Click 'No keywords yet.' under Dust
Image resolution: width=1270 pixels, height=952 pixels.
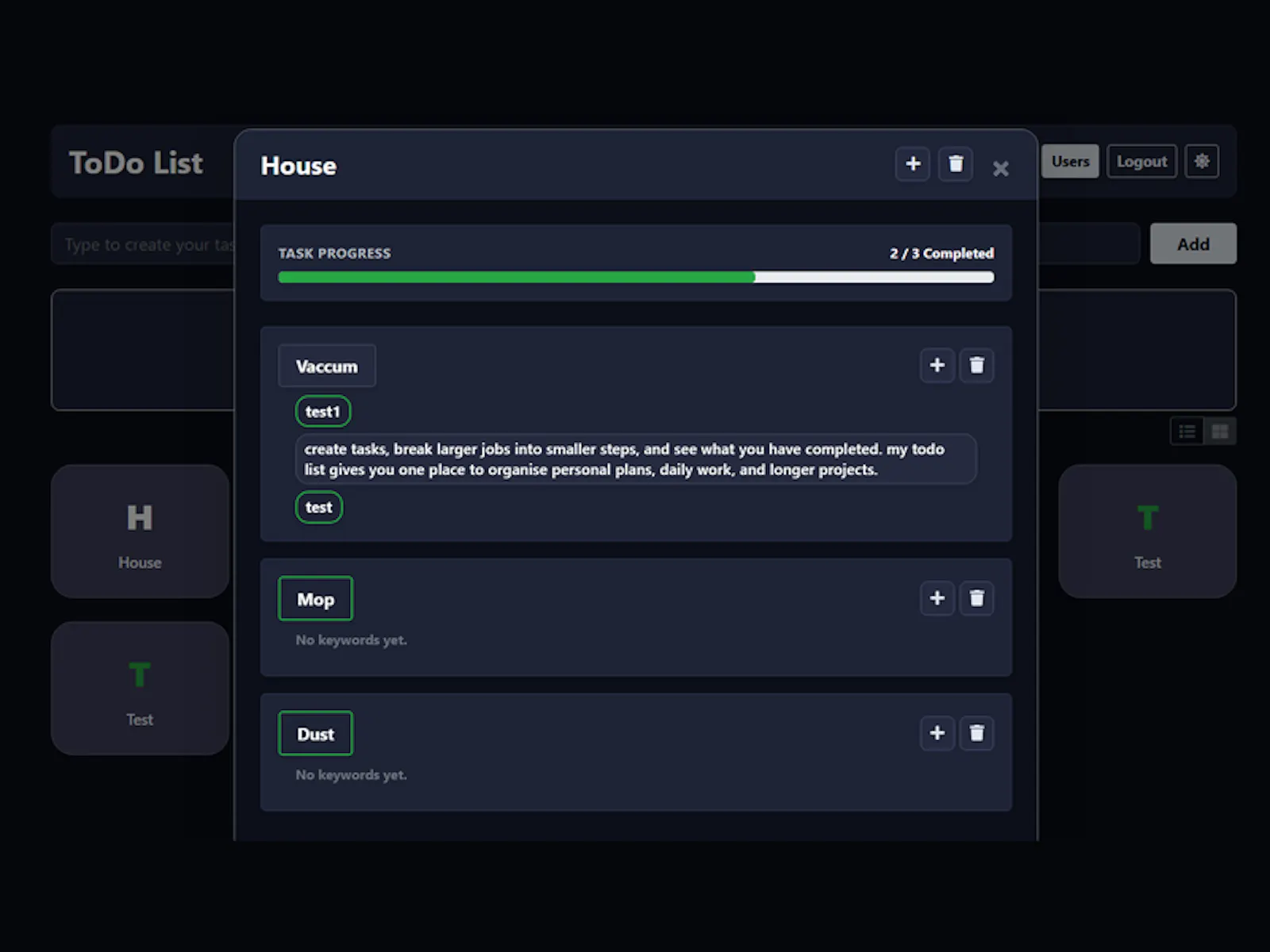(x=351, y=775)
